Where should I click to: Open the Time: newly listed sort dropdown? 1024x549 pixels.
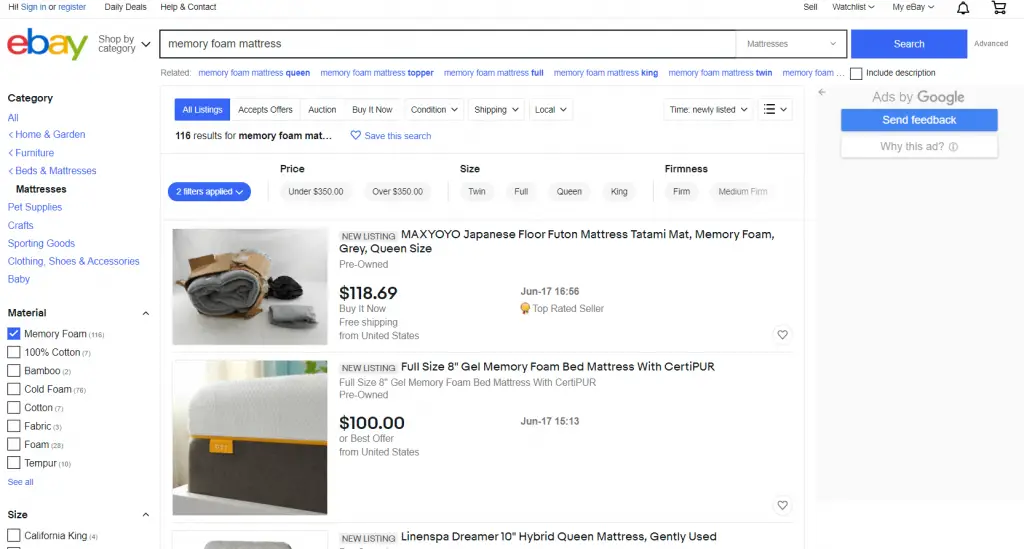point(708,110)
